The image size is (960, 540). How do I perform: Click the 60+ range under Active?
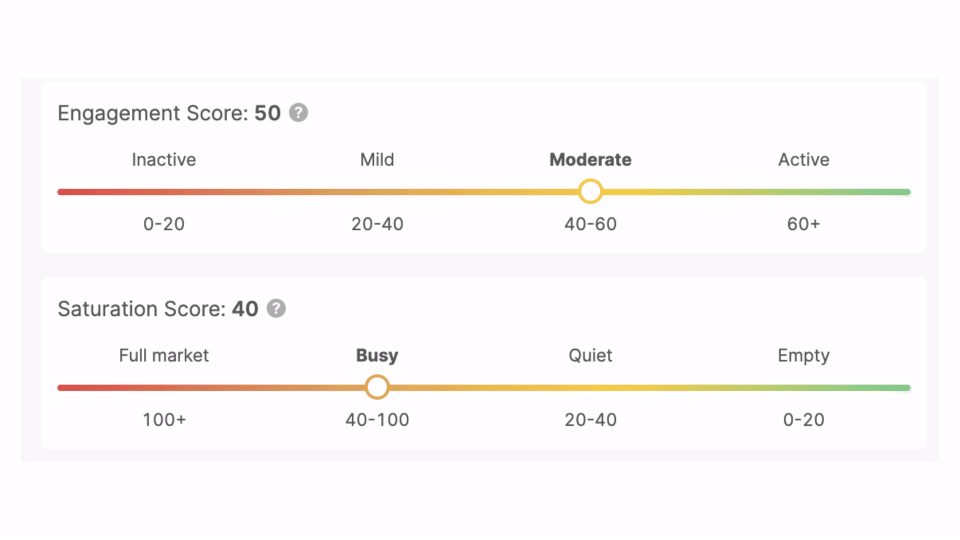point(803,224)
